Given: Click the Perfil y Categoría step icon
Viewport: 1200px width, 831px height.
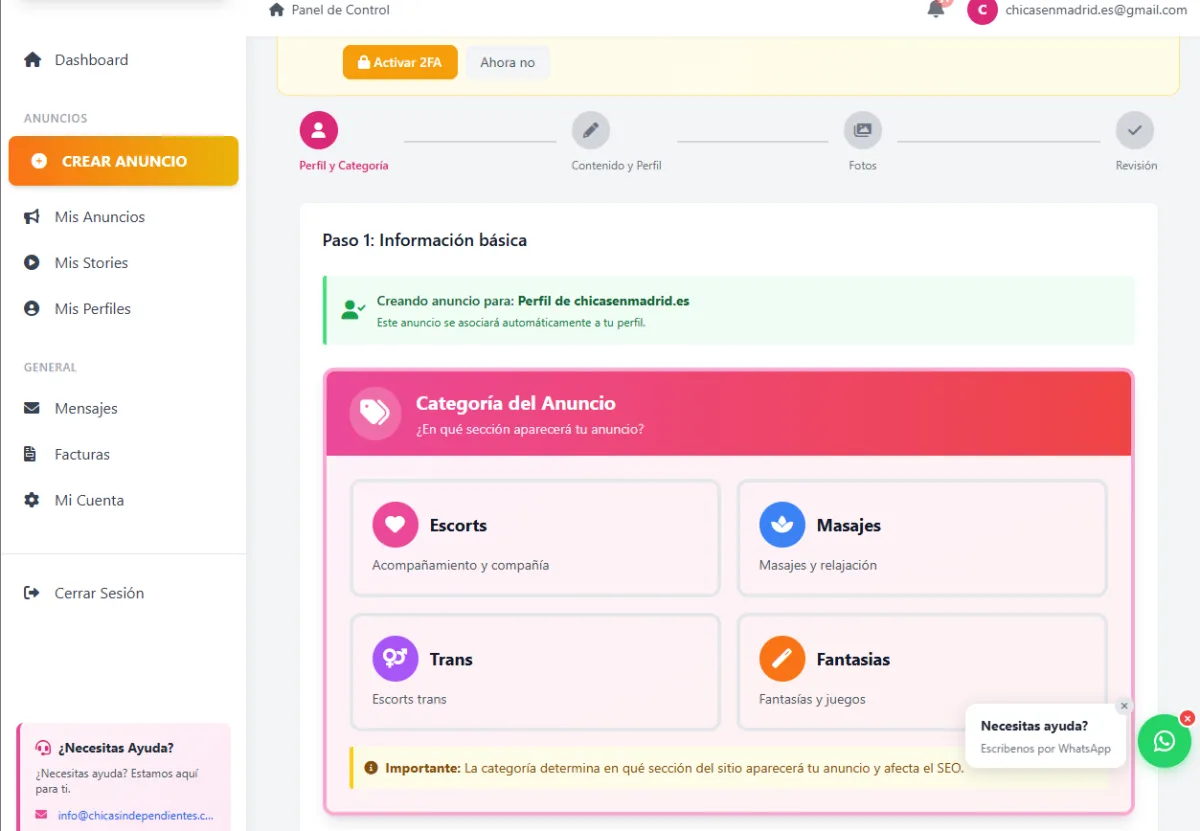Looking at the screenshot, I should click(319, 130).
